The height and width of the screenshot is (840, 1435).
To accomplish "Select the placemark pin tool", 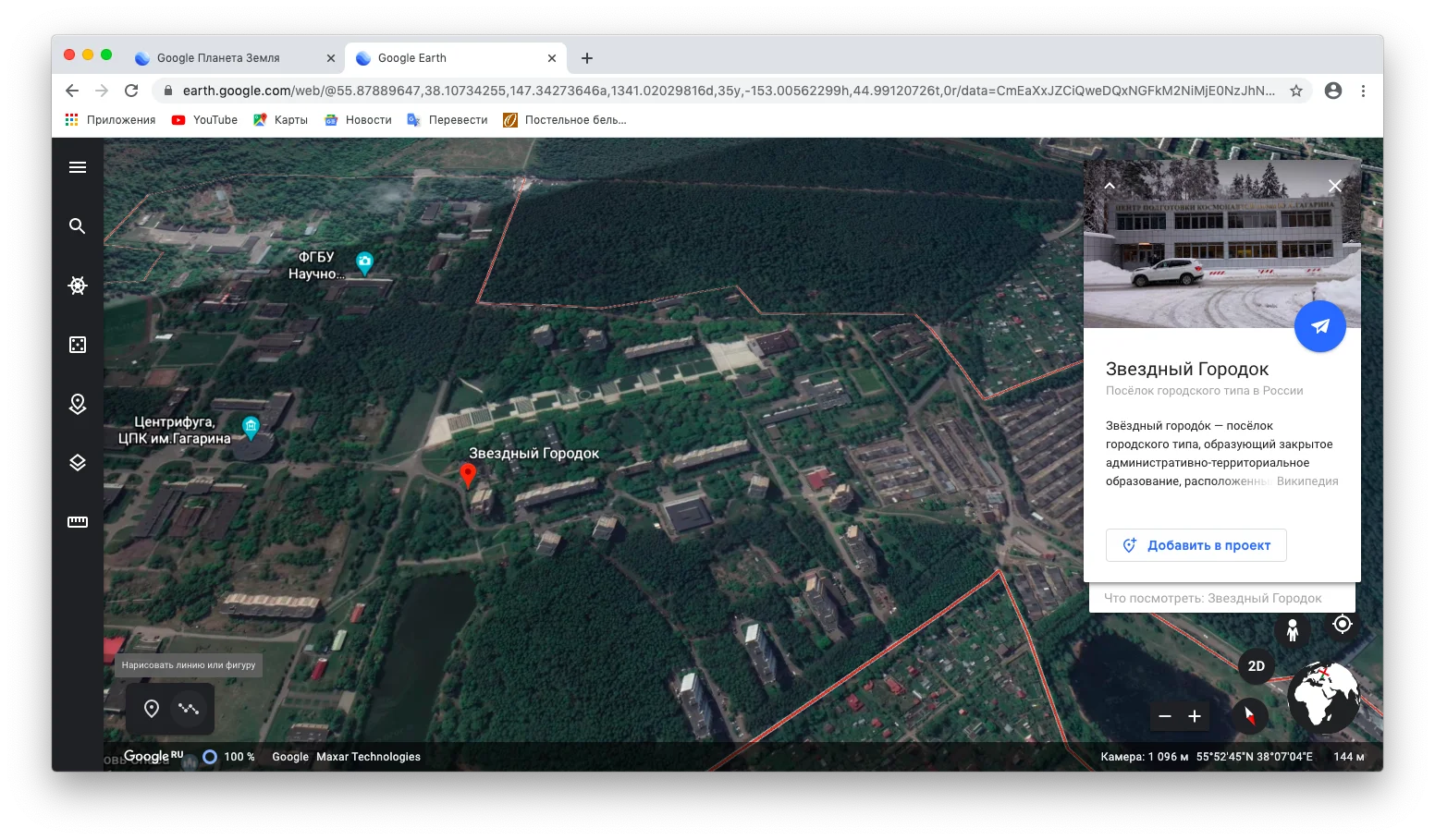I will coord(152,708).
